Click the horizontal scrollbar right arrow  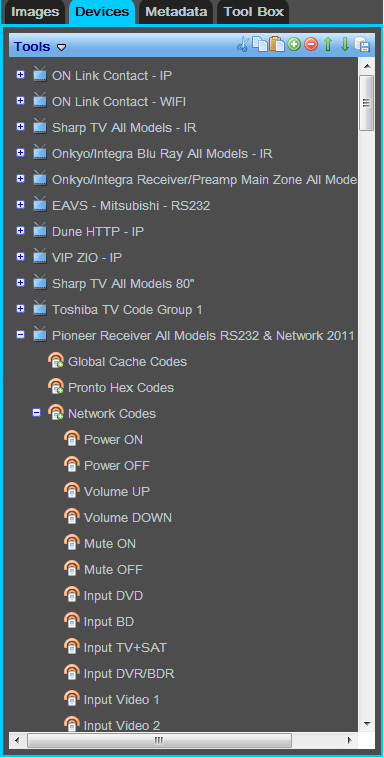[350, 740]
